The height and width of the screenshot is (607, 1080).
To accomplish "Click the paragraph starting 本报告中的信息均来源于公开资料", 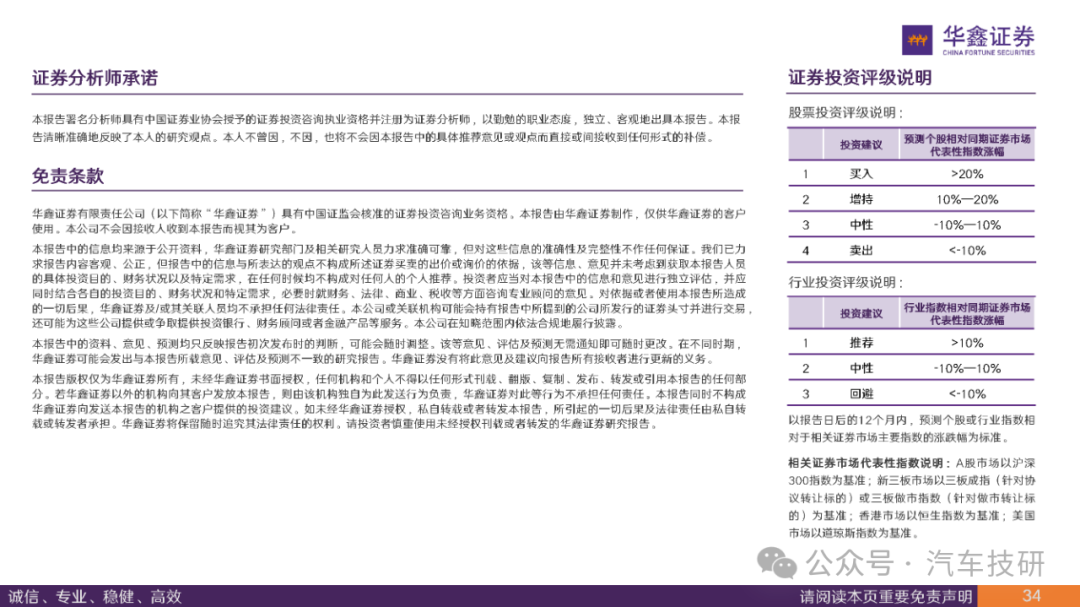I will tap(392, 286).
